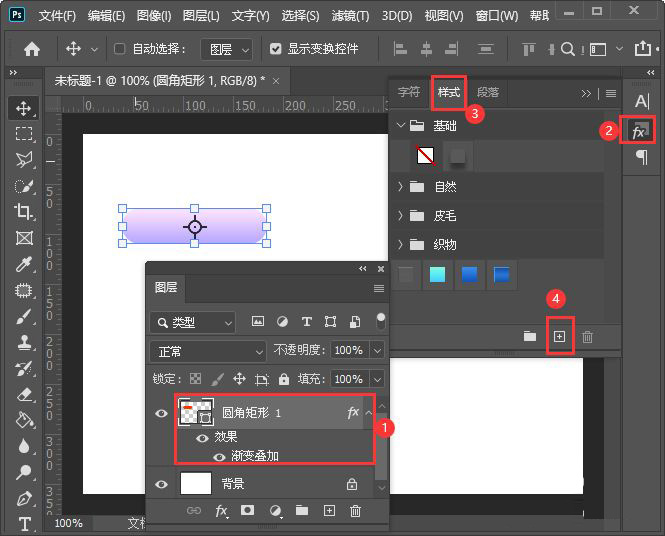Apply the last dark-blue style swatch
The width and height of the screenshot is (665, 536).
coord(502,275)
